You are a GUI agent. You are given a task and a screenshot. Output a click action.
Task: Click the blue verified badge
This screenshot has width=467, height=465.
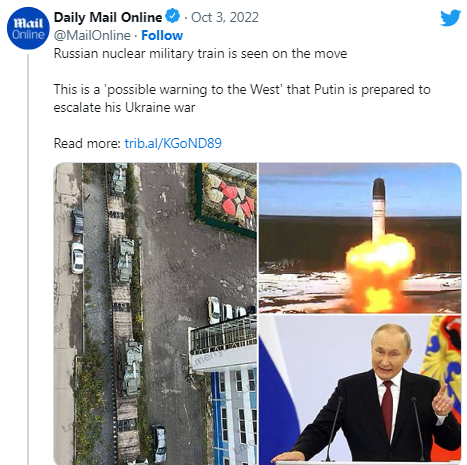[x=173, y=17]
